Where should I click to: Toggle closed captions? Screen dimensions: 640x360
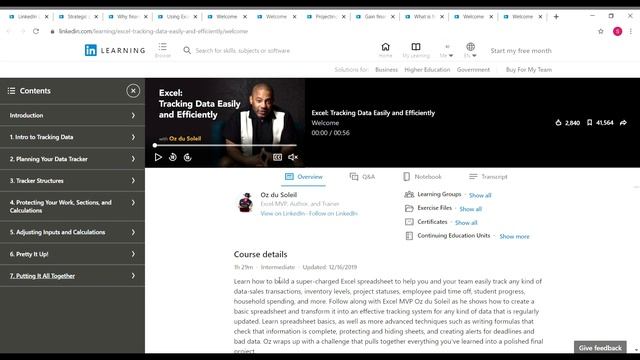click(x=278, y=157)
